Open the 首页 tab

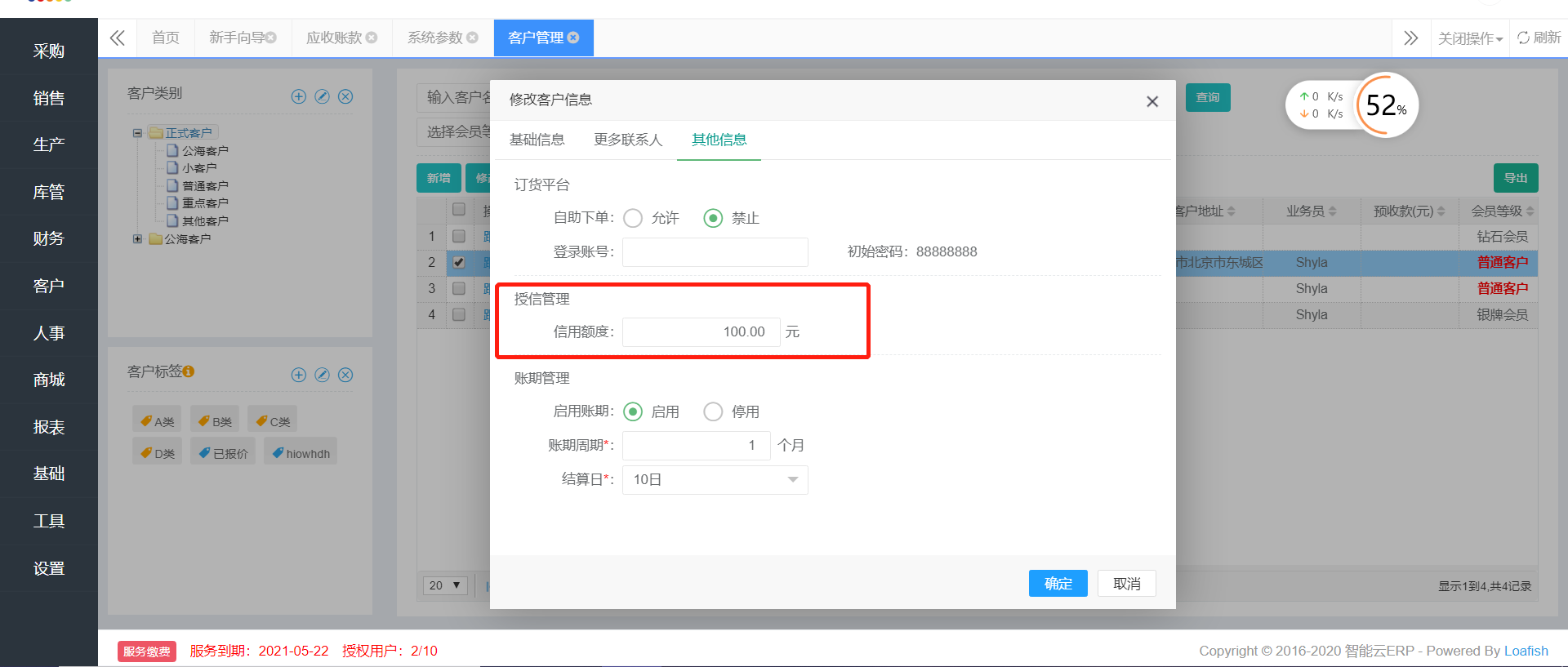tap(166, 38)
